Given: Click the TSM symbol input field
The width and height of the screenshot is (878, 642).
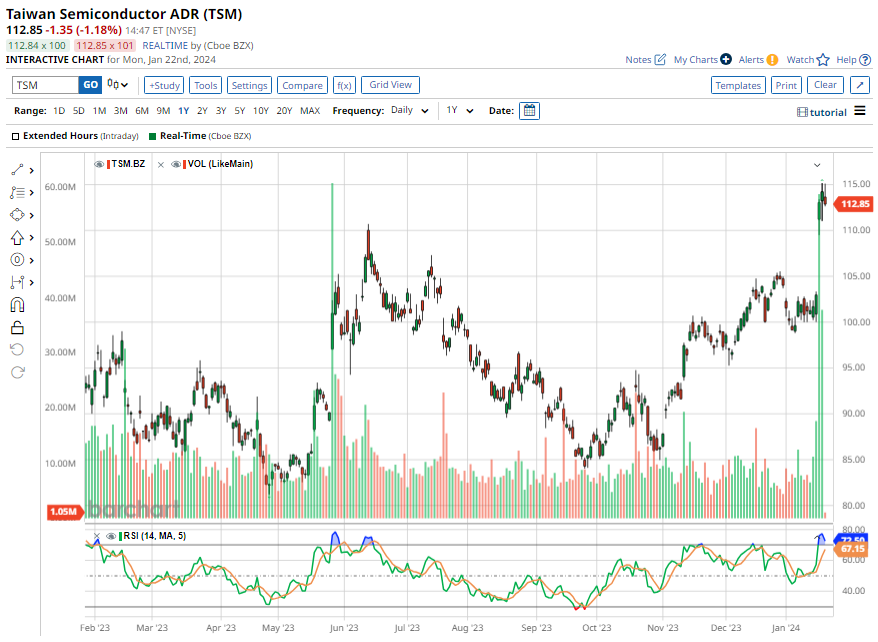Looking at the screenshot, I should pyautogui.click(x=44, y=86).
